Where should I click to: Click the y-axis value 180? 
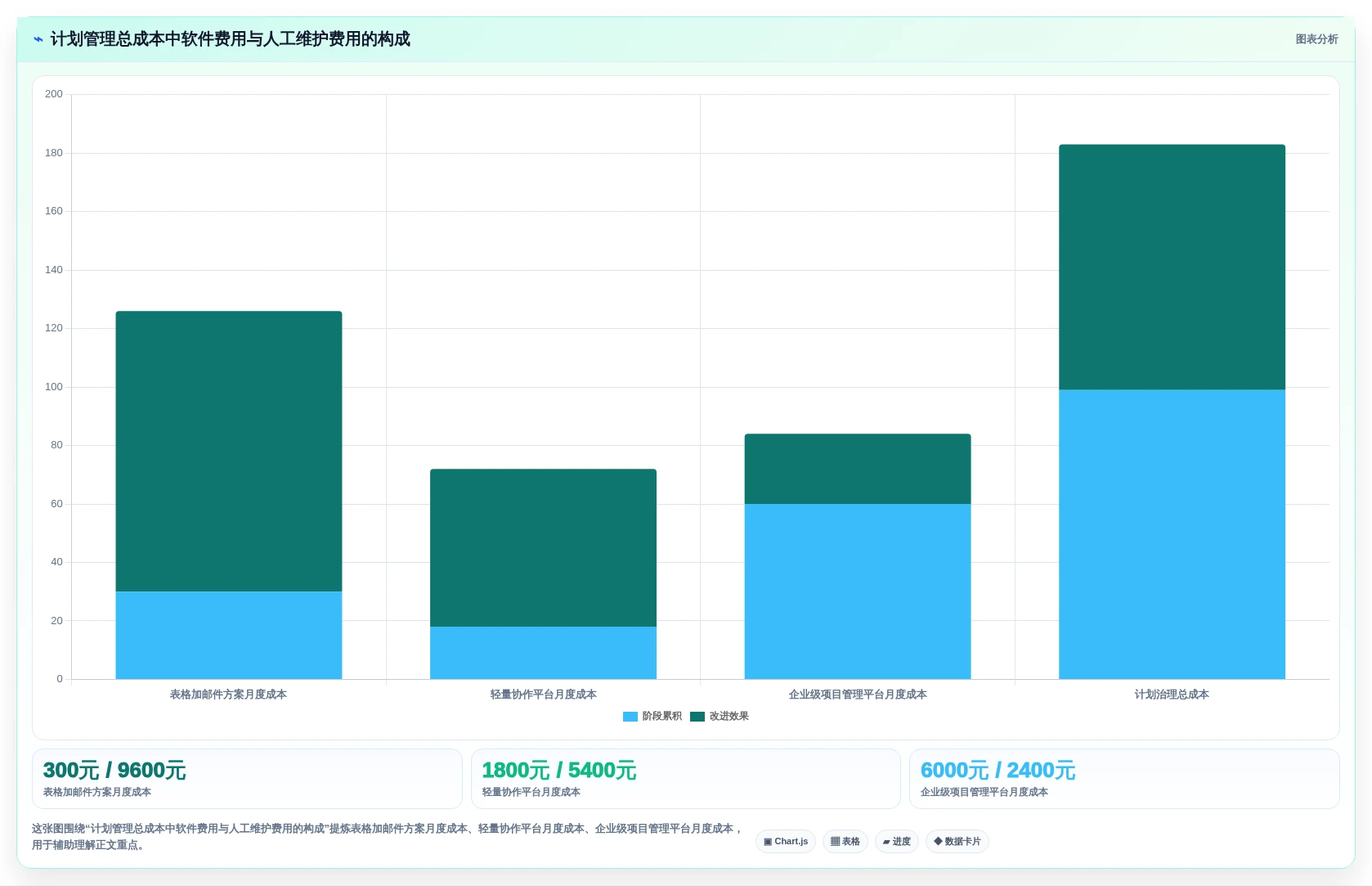pyautogui.click(x=54, y=153)
